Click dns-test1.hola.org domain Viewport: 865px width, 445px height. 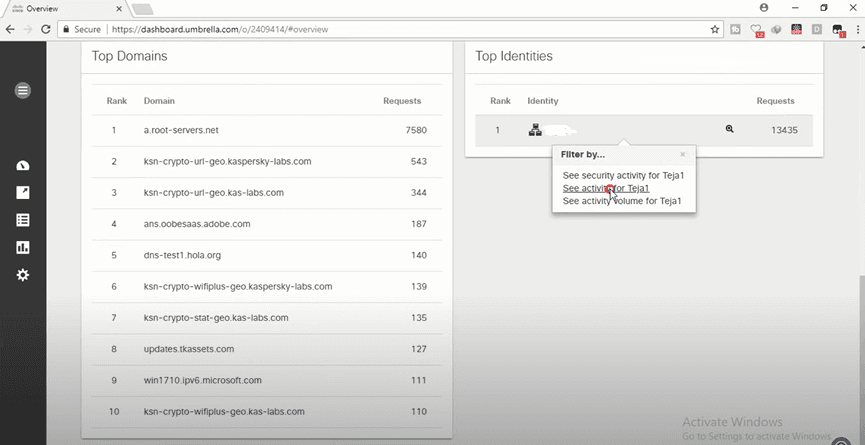click(182, 255)
